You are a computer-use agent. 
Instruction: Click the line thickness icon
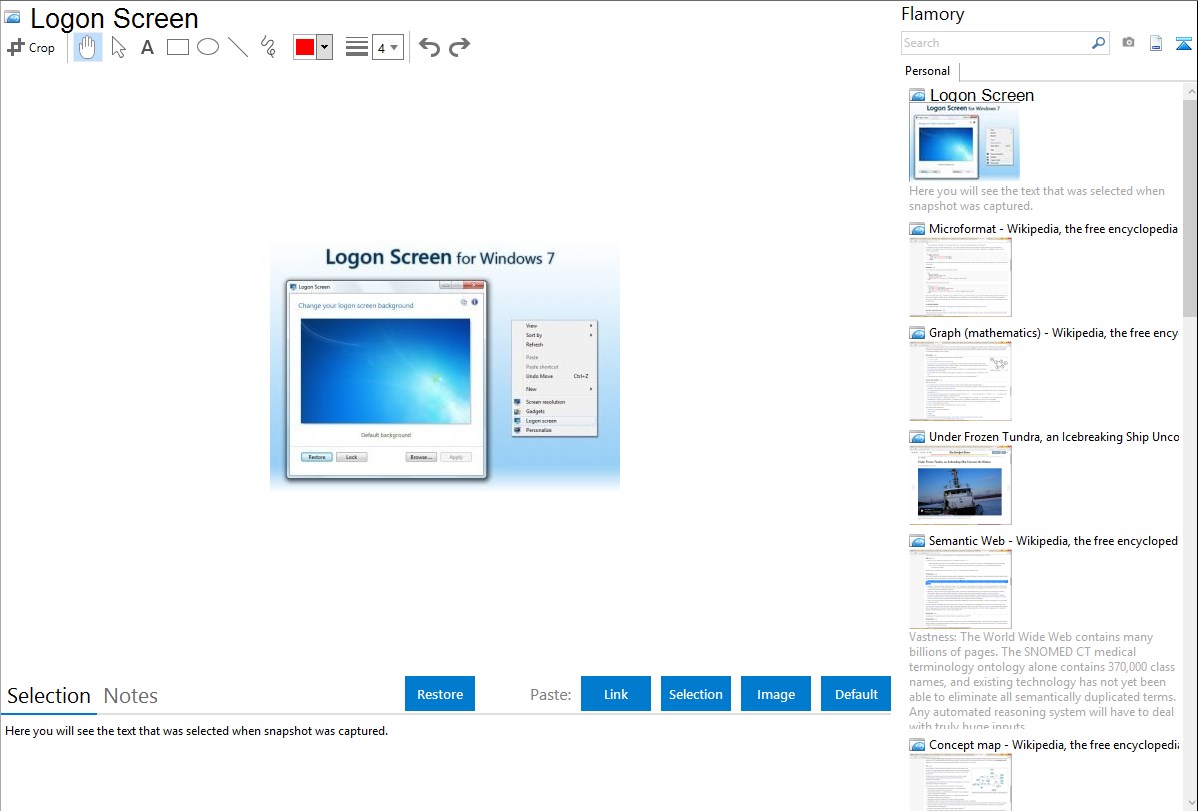pos(357,47)
